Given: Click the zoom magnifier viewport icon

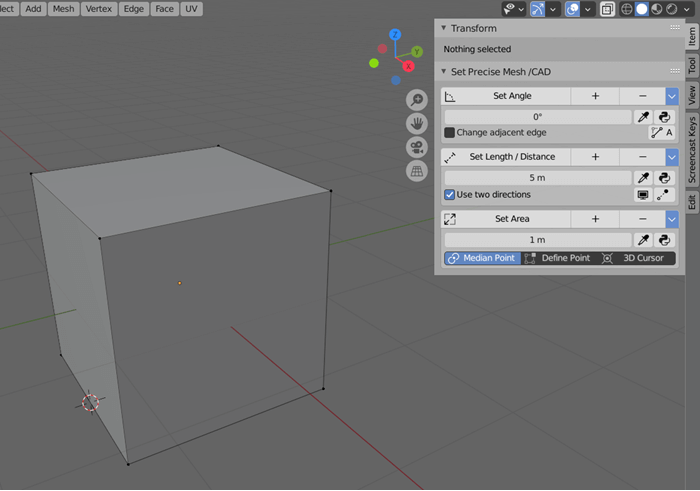Looking at the screenshot, I should tap(417, 100).
